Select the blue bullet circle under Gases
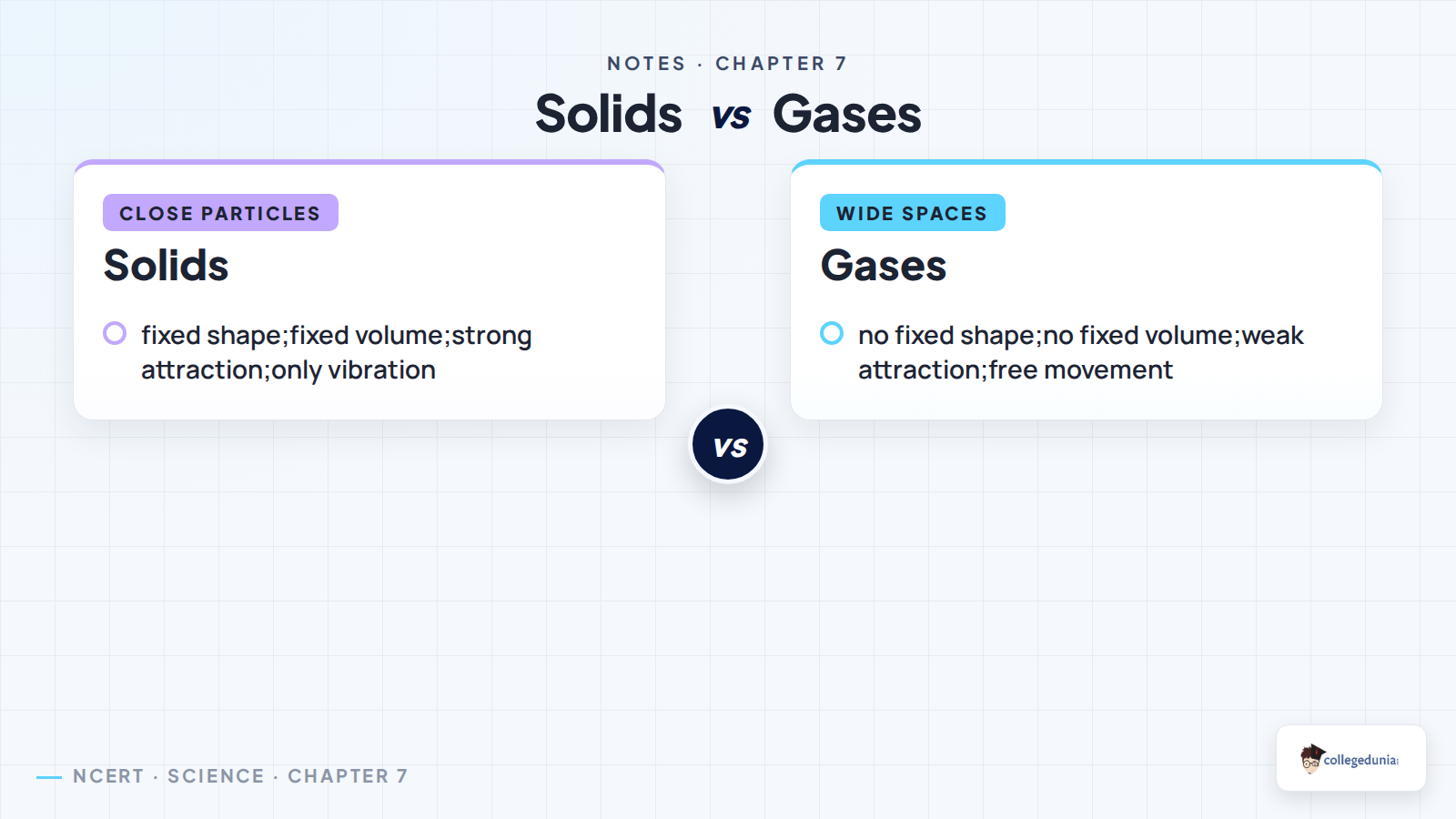This screenshot has width=1456, height=819. (832, 333)
